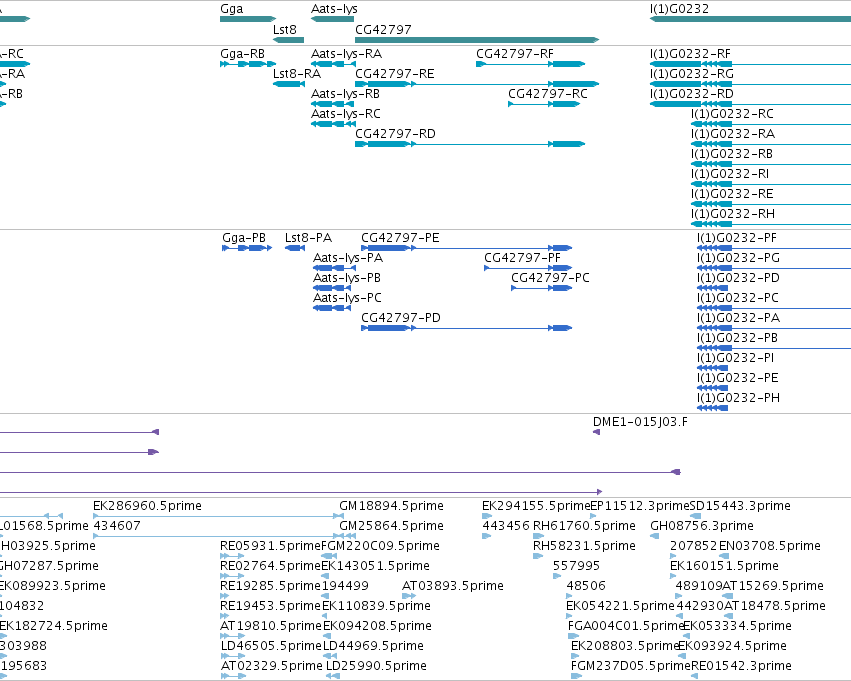Click protein Aats-lys-PA
The image size is (851, 681).
[x=332, y=268]
